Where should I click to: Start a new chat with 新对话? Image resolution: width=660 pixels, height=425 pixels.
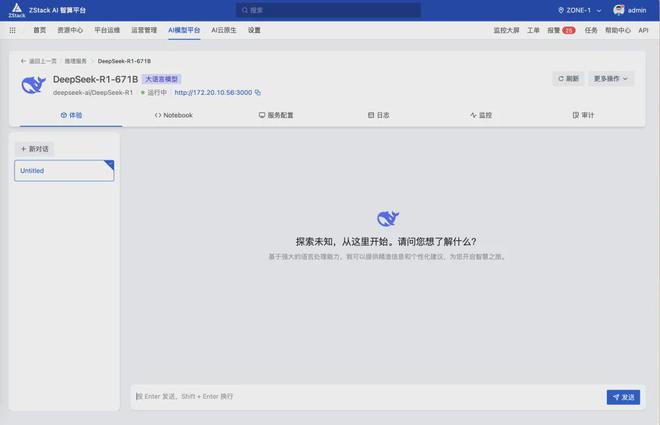pyautogui.click(x=35, y=149)
